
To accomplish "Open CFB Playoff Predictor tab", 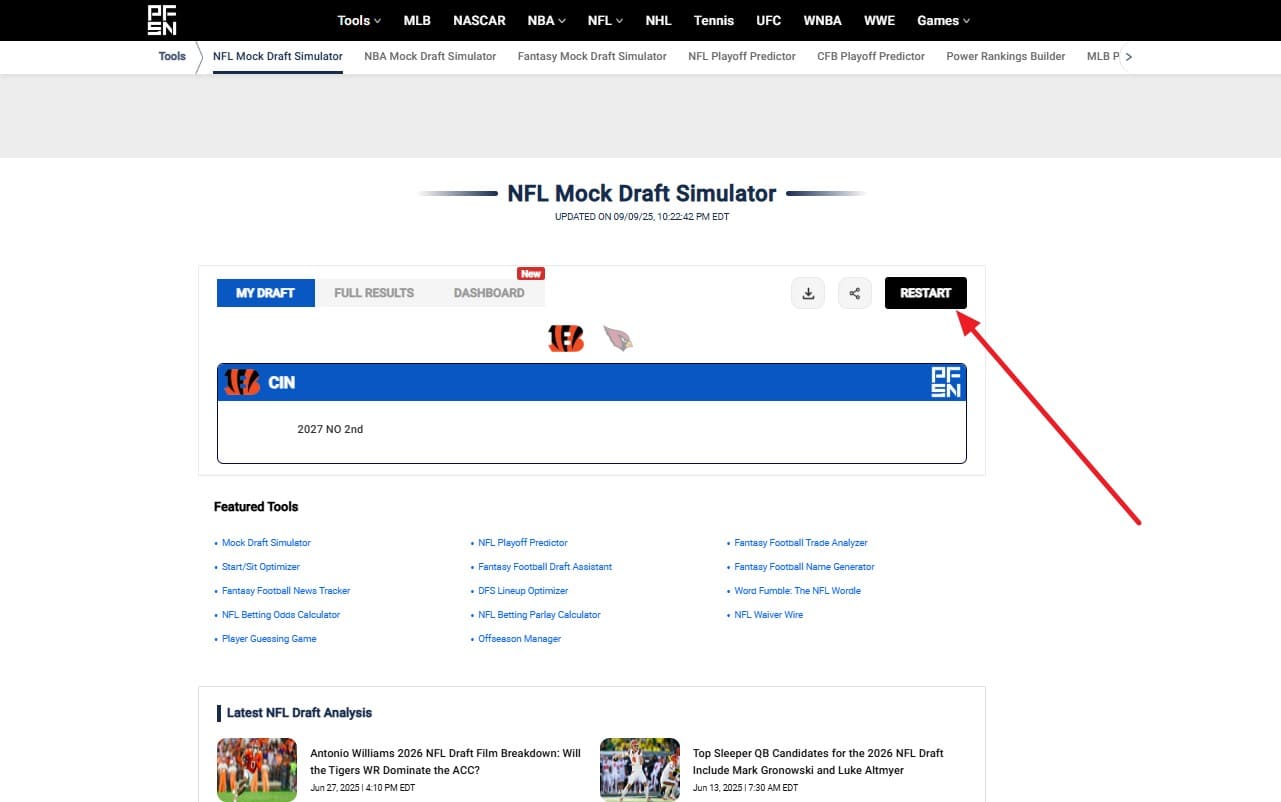I will click(871, 57).
